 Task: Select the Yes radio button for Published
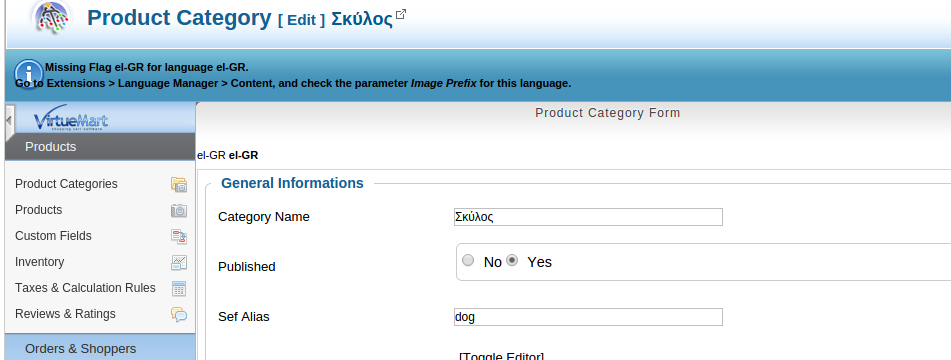point(512,261)
